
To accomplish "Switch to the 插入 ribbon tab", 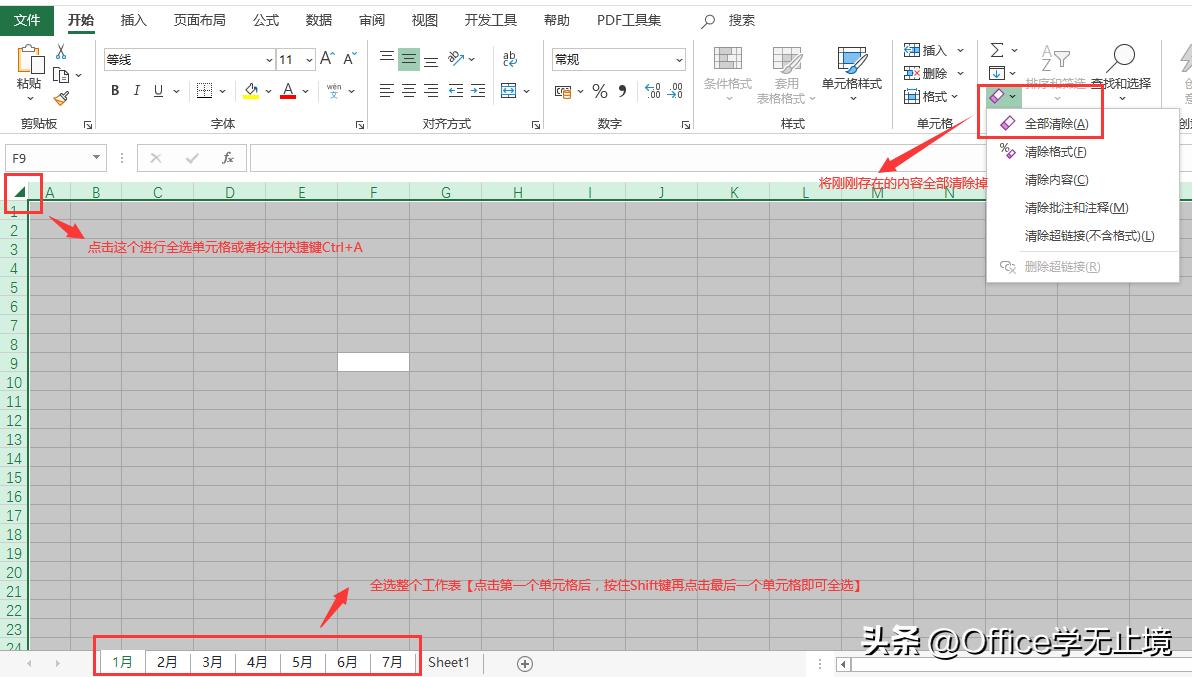I will (x=134, y=19).
